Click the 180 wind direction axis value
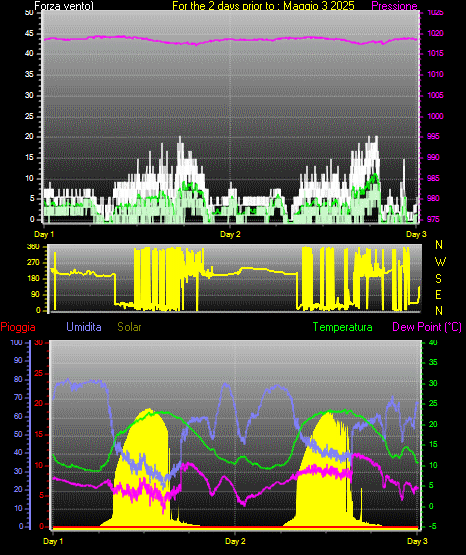The height and width of the screenshot is (555, 466). click(x=34, y=279)
